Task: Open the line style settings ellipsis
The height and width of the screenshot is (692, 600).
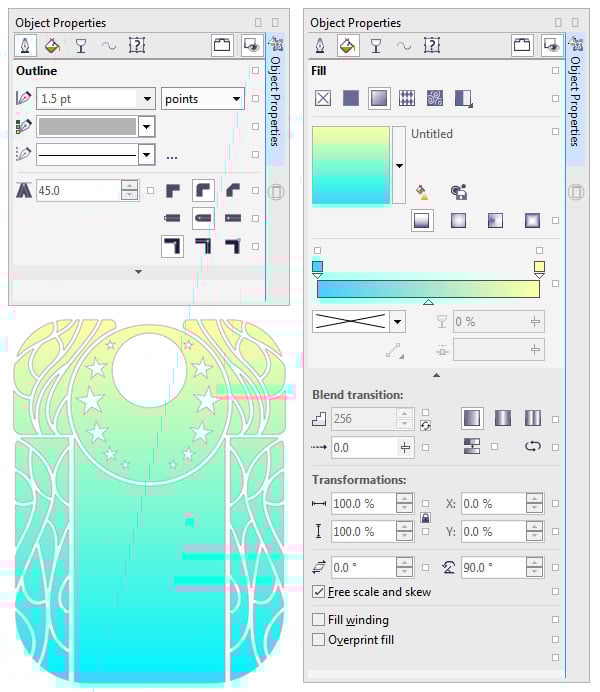Action: point(172,157)
